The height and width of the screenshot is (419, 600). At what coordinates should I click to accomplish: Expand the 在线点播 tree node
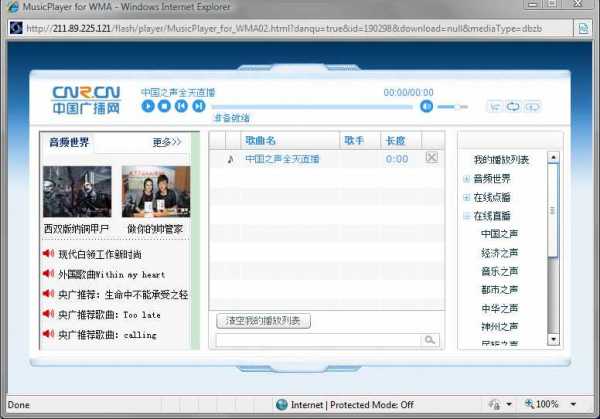[466, 197]
